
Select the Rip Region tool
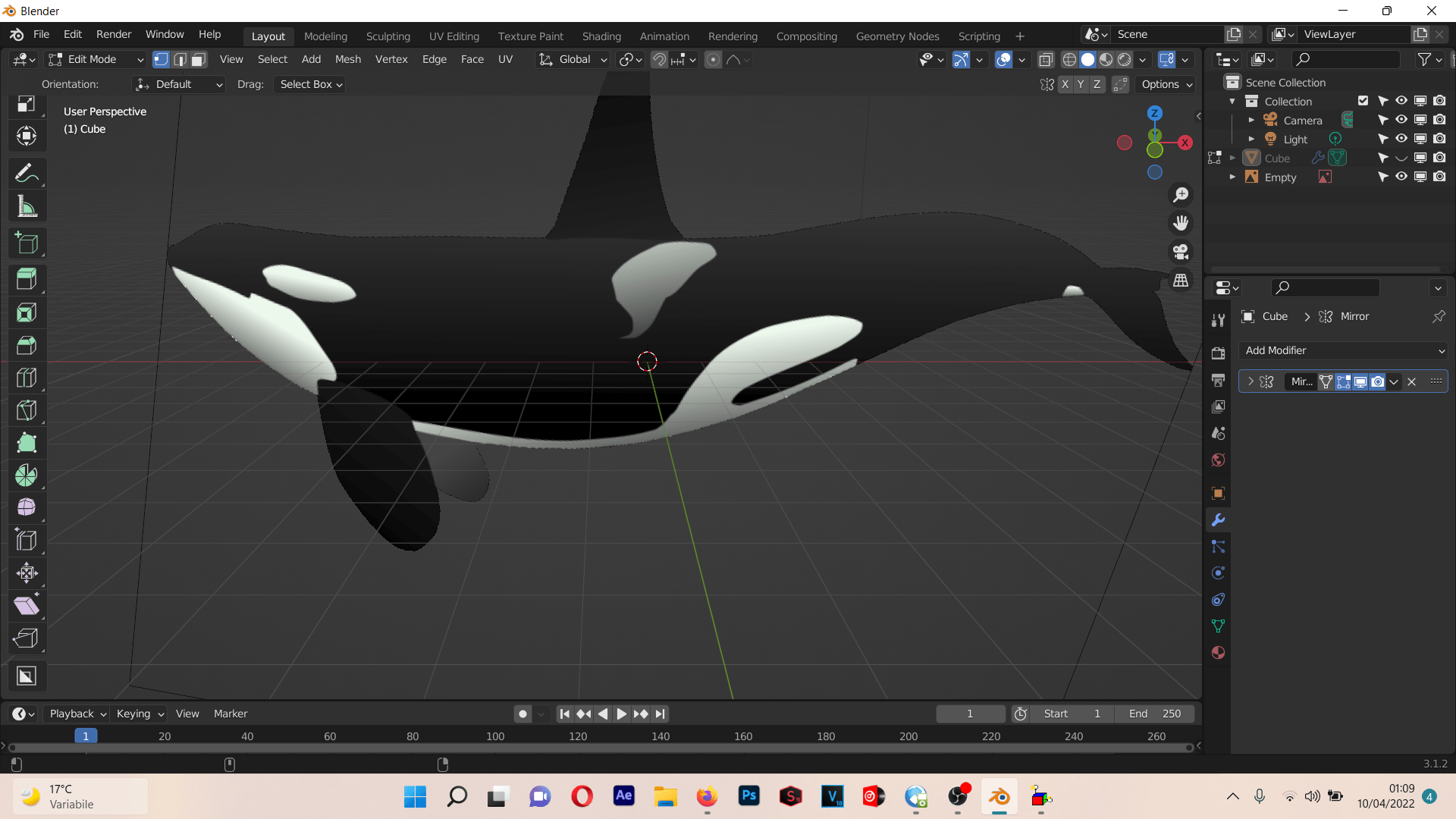[27, 638]
